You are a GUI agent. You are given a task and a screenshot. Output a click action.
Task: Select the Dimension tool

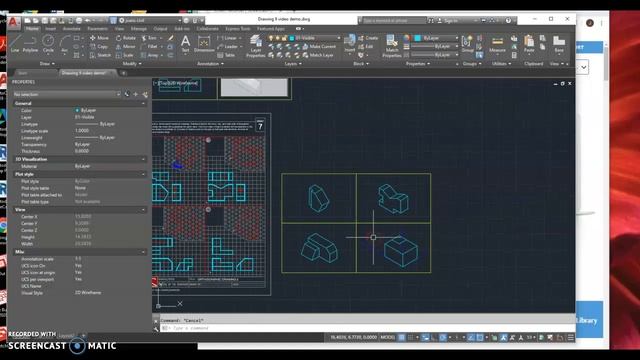[204, 44]
